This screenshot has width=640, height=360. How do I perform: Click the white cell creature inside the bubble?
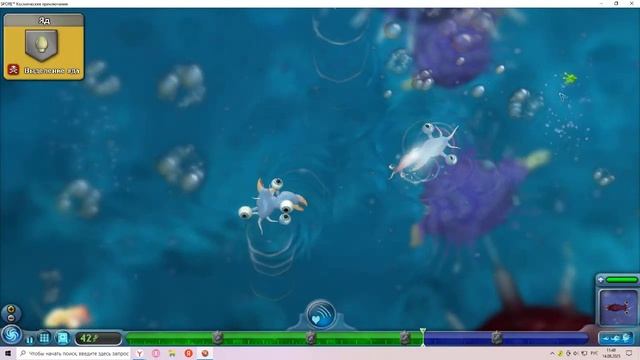coord(424,152)
